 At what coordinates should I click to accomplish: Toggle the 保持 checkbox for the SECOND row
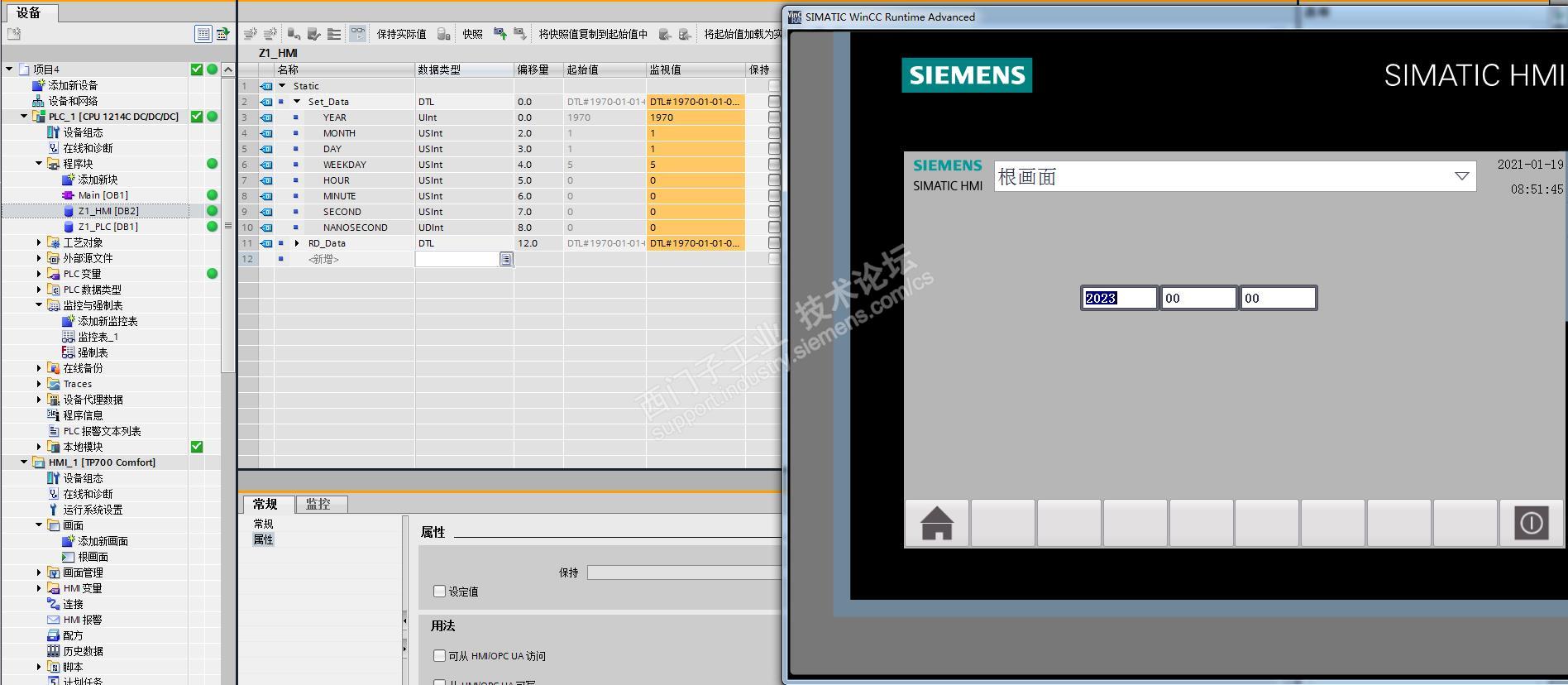click(x=774, y=212)
